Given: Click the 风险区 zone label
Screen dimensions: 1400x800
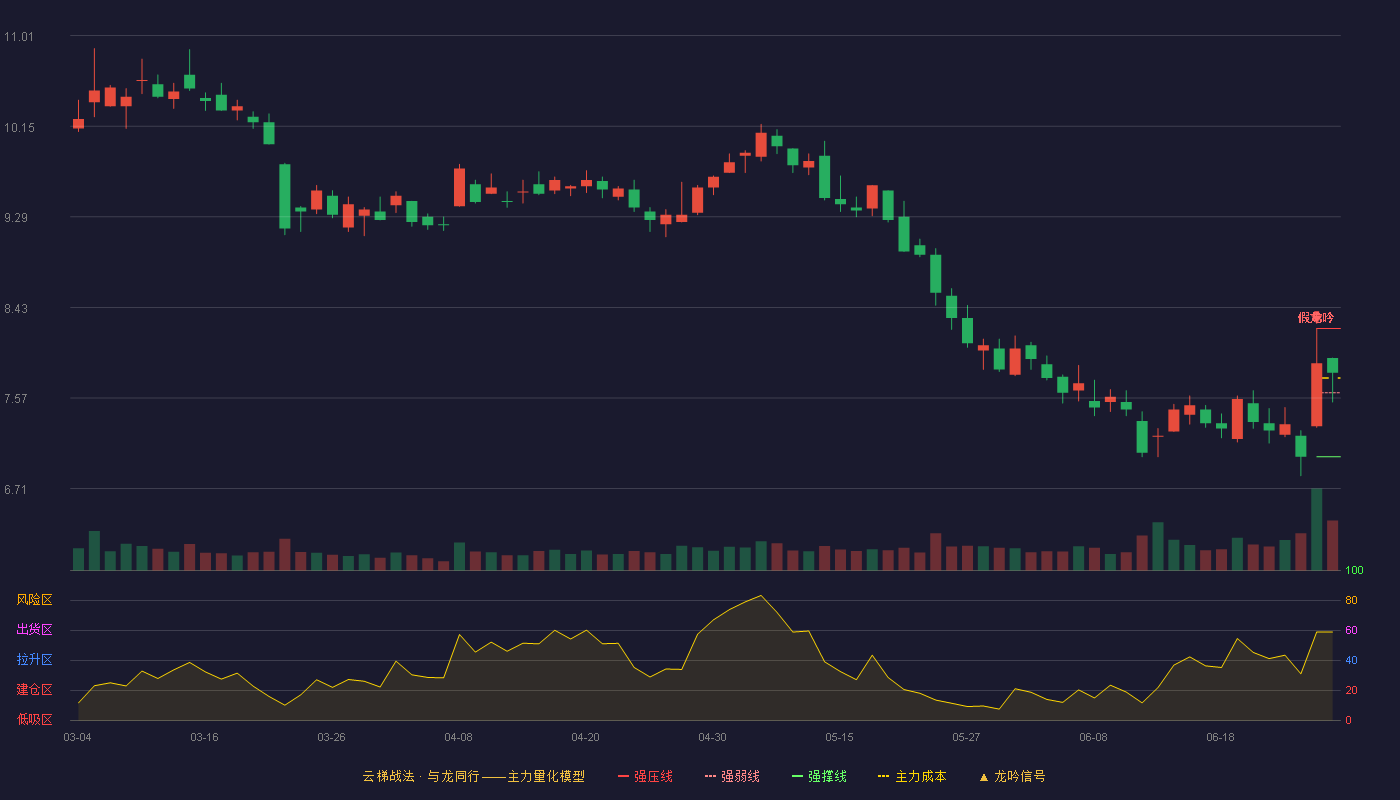Looking at the screenshot, I should (34, 600).
